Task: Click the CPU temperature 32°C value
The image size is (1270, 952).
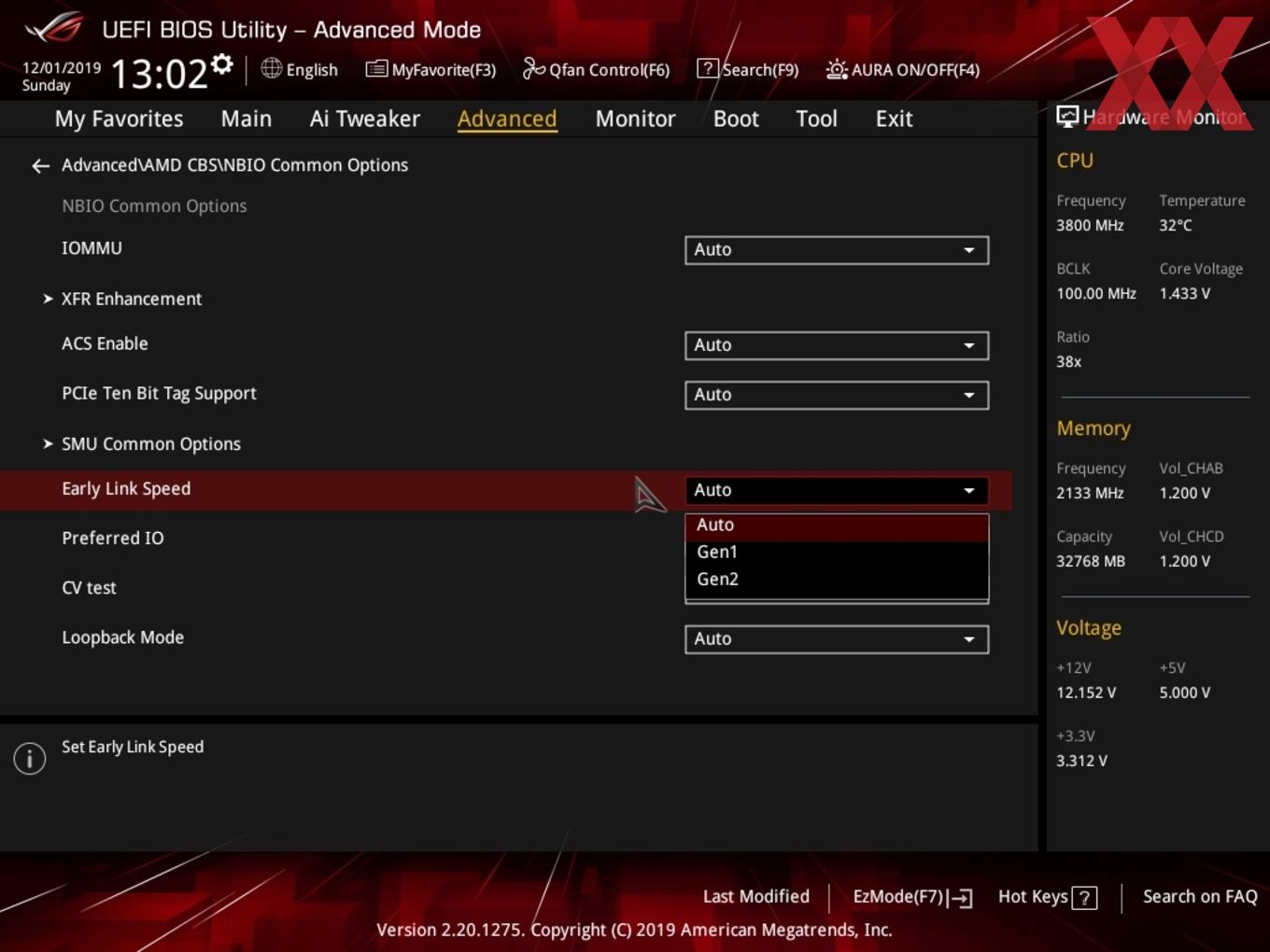Action: 1176,226
